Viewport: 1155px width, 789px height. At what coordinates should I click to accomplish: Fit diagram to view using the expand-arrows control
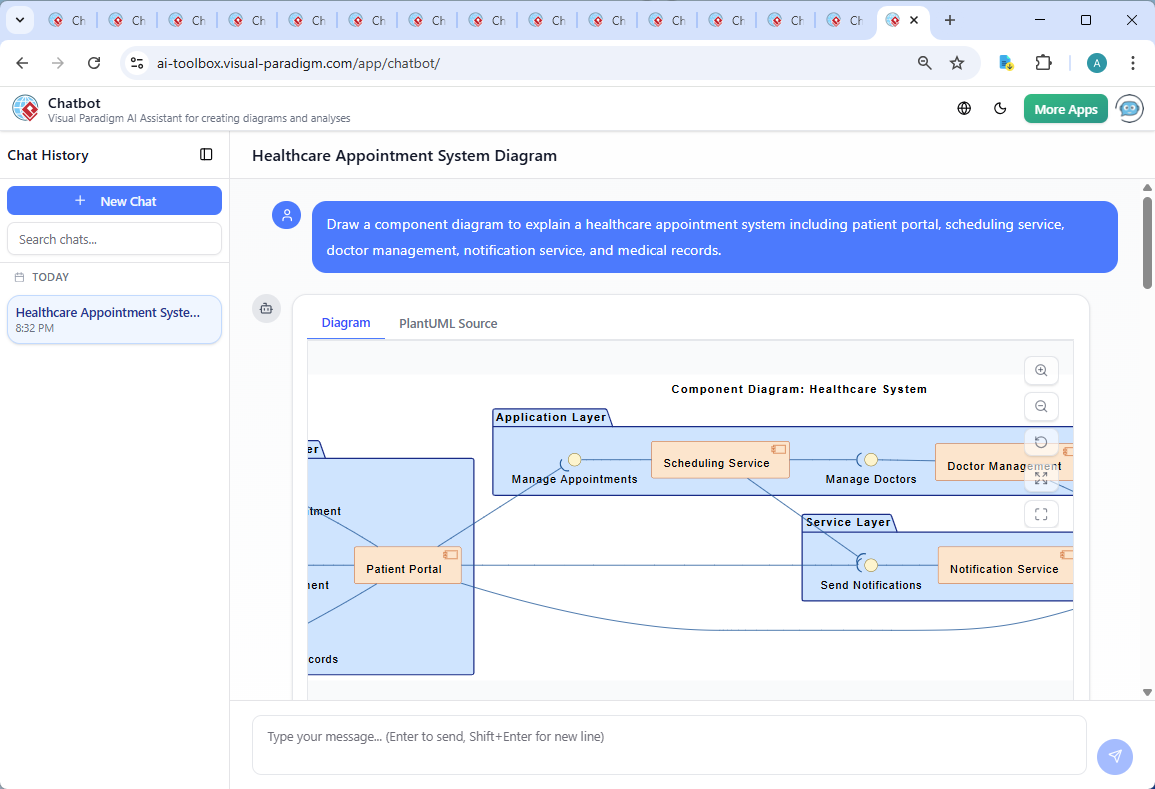(x=1041, y=478)
